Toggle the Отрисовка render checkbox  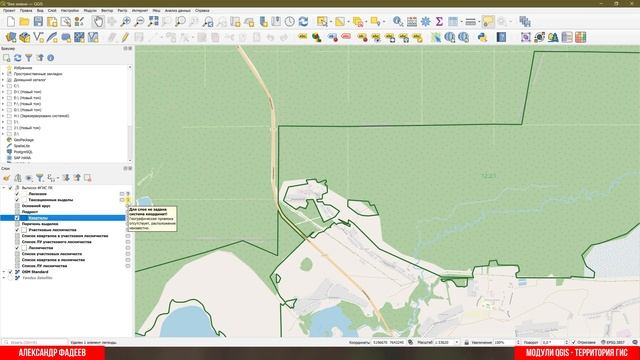coord(573,342)
